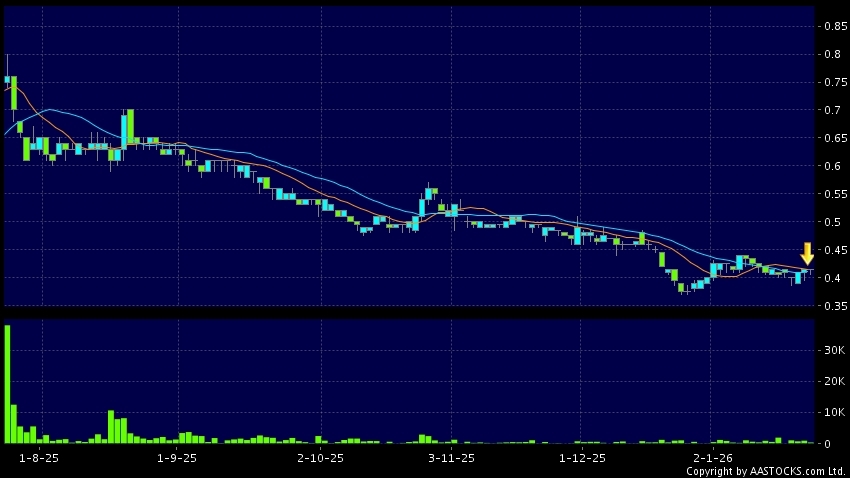The height and width of the screenshot is (478, 850).
Task: Click the 20K volume axis label
Action: click(x=833, y=381)
